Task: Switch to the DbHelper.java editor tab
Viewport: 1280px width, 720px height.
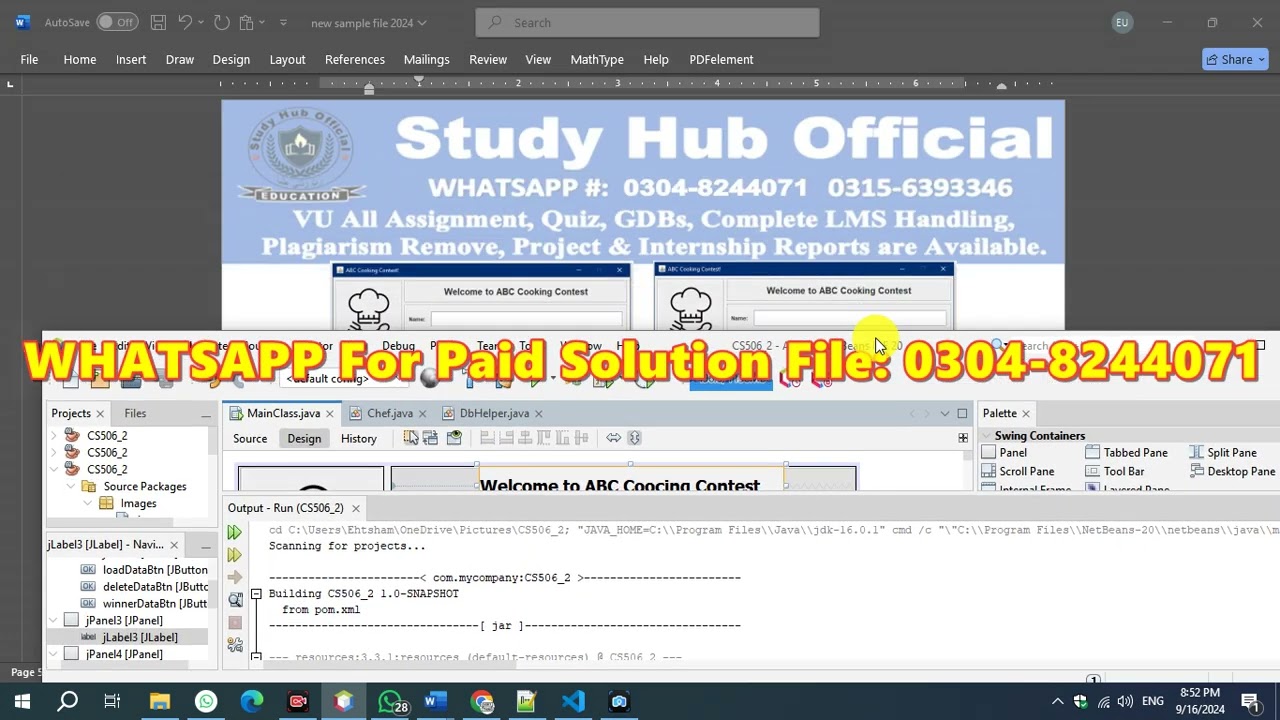Action: 494,413
